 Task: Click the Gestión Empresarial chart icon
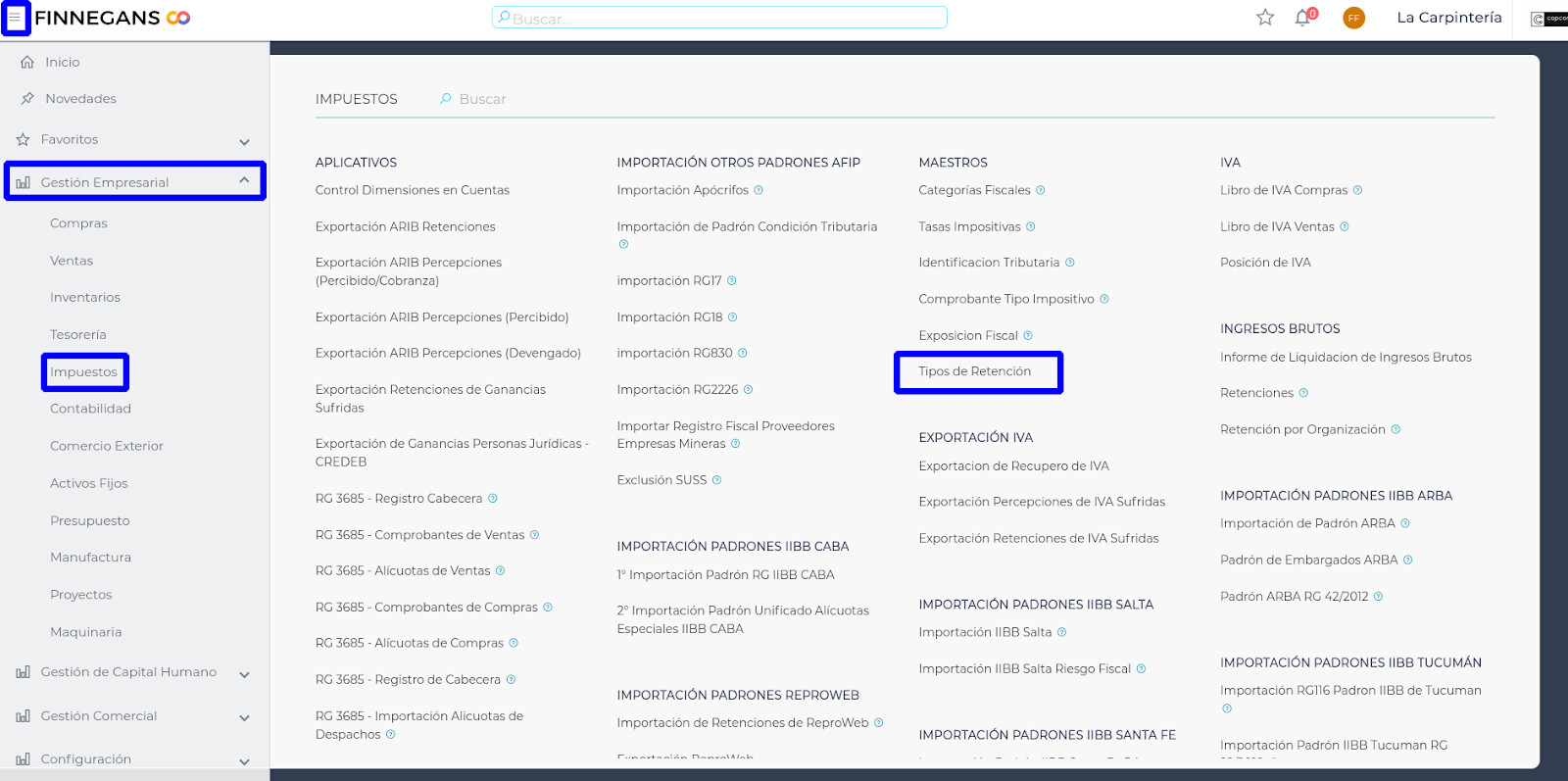[x=23, y=182]
